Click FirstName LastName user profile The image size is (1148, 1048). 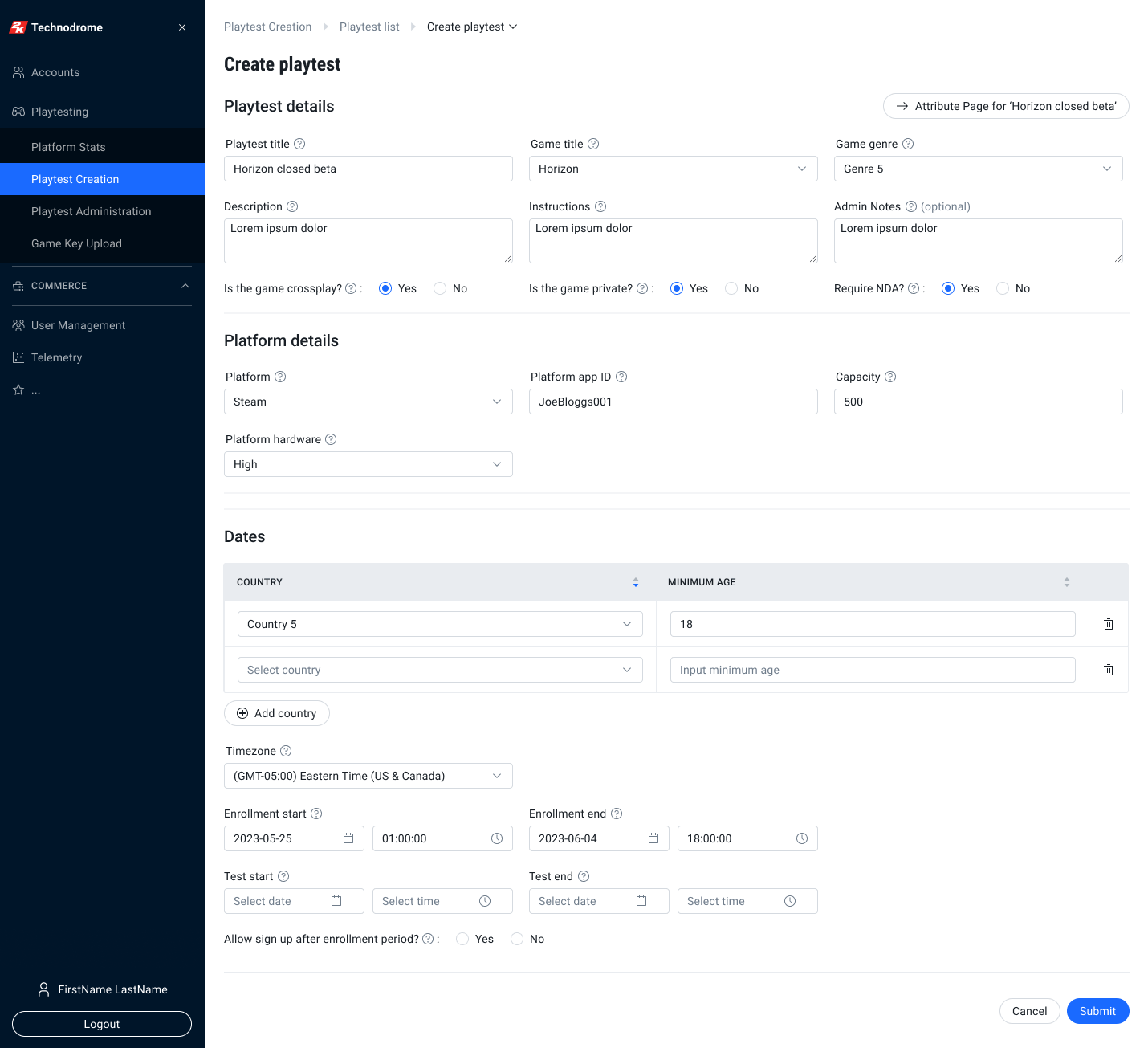[x=102, y=989]
